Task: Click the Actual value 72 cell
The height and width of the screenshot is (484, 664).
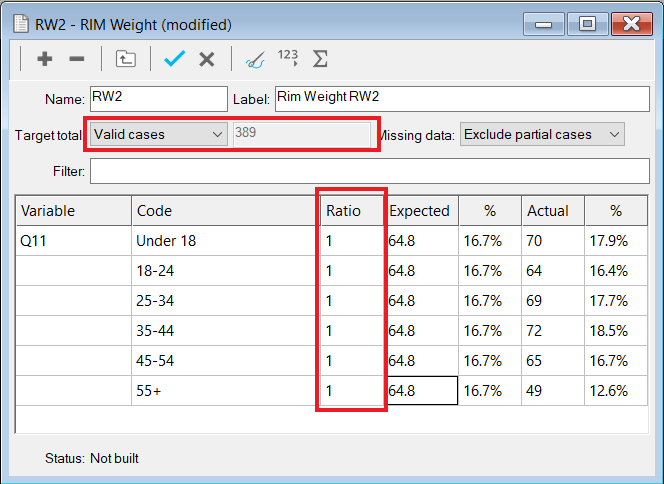Action: (553, 330)
